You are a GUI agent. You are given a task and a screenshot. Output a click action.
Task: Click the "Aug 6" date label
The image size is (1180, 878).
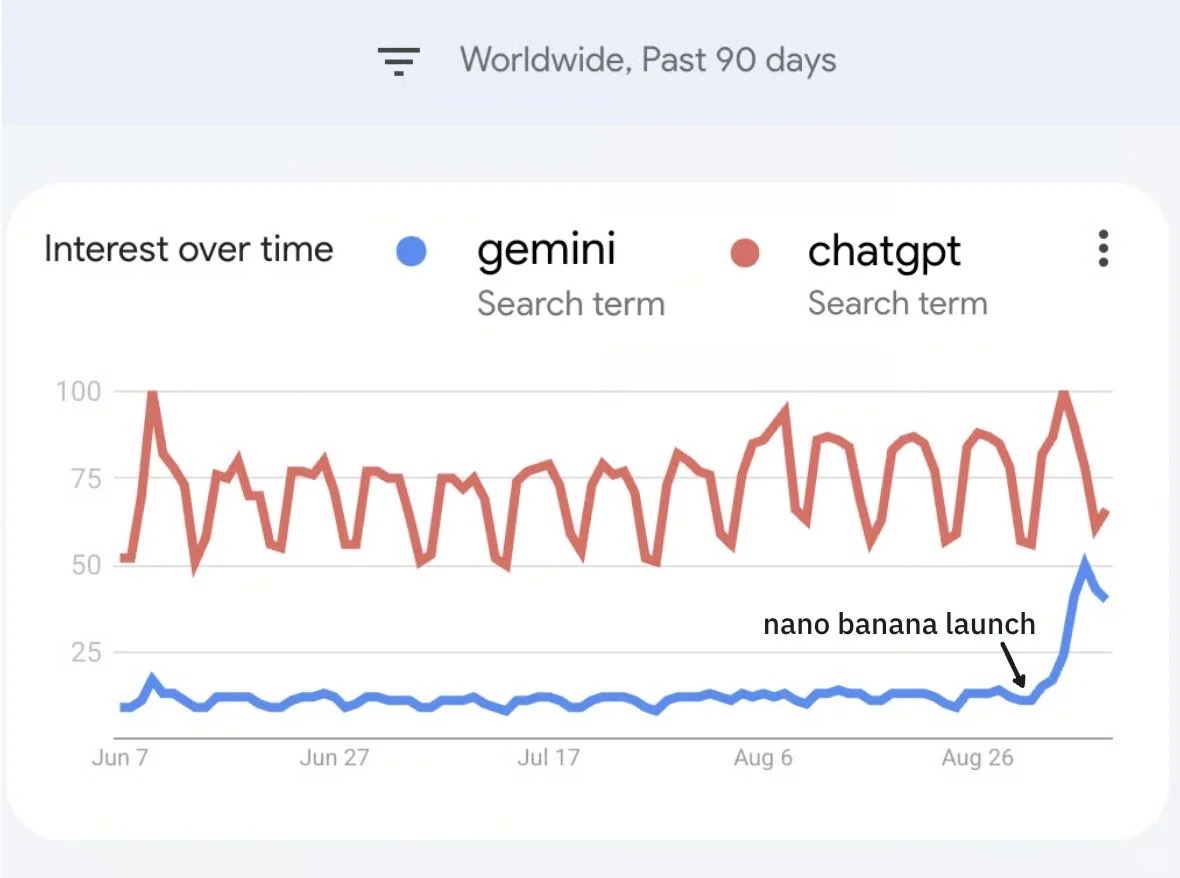(763, 758)
